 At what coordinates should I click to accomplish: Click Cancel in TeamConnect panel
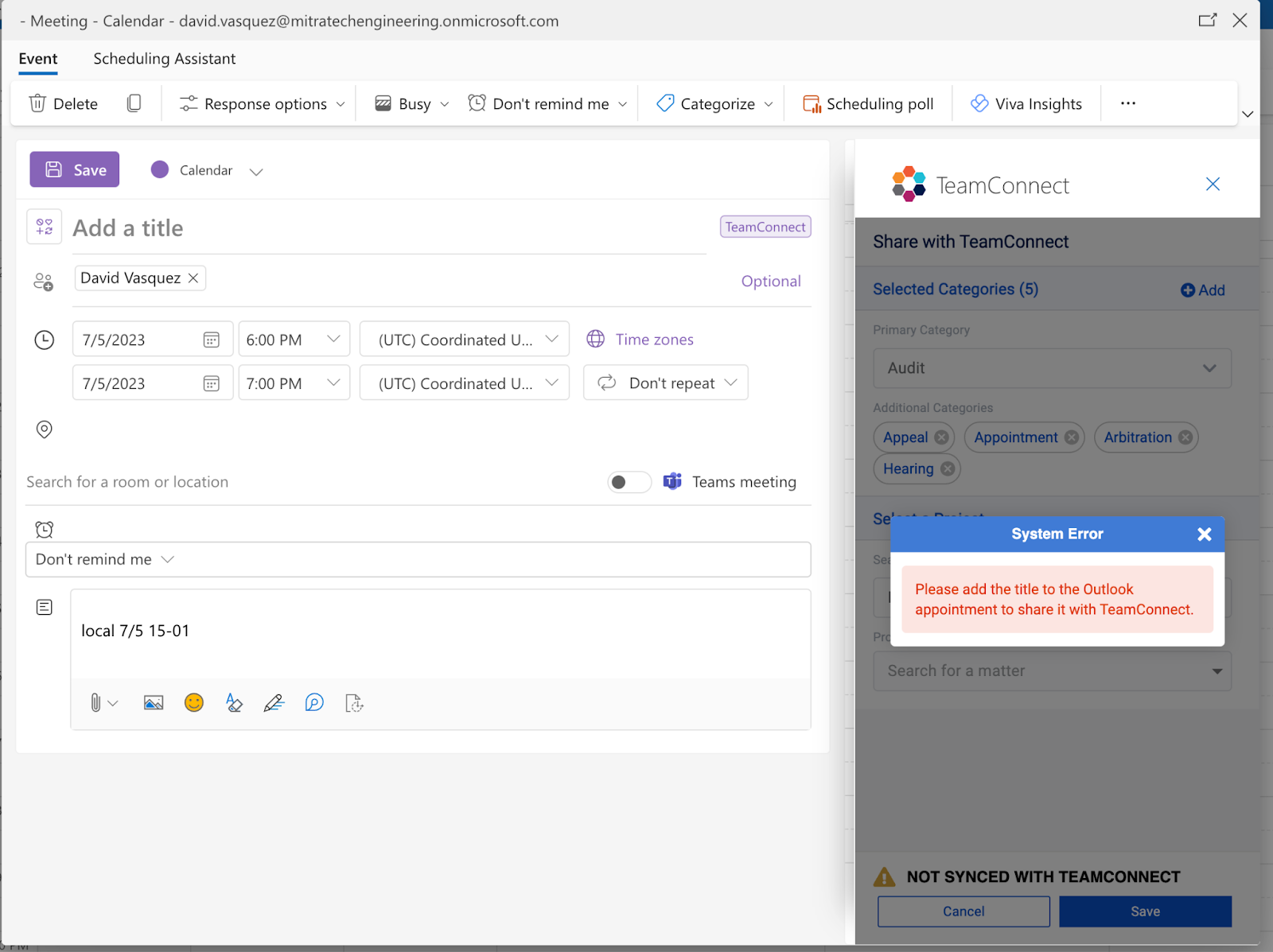coord(964,911)
